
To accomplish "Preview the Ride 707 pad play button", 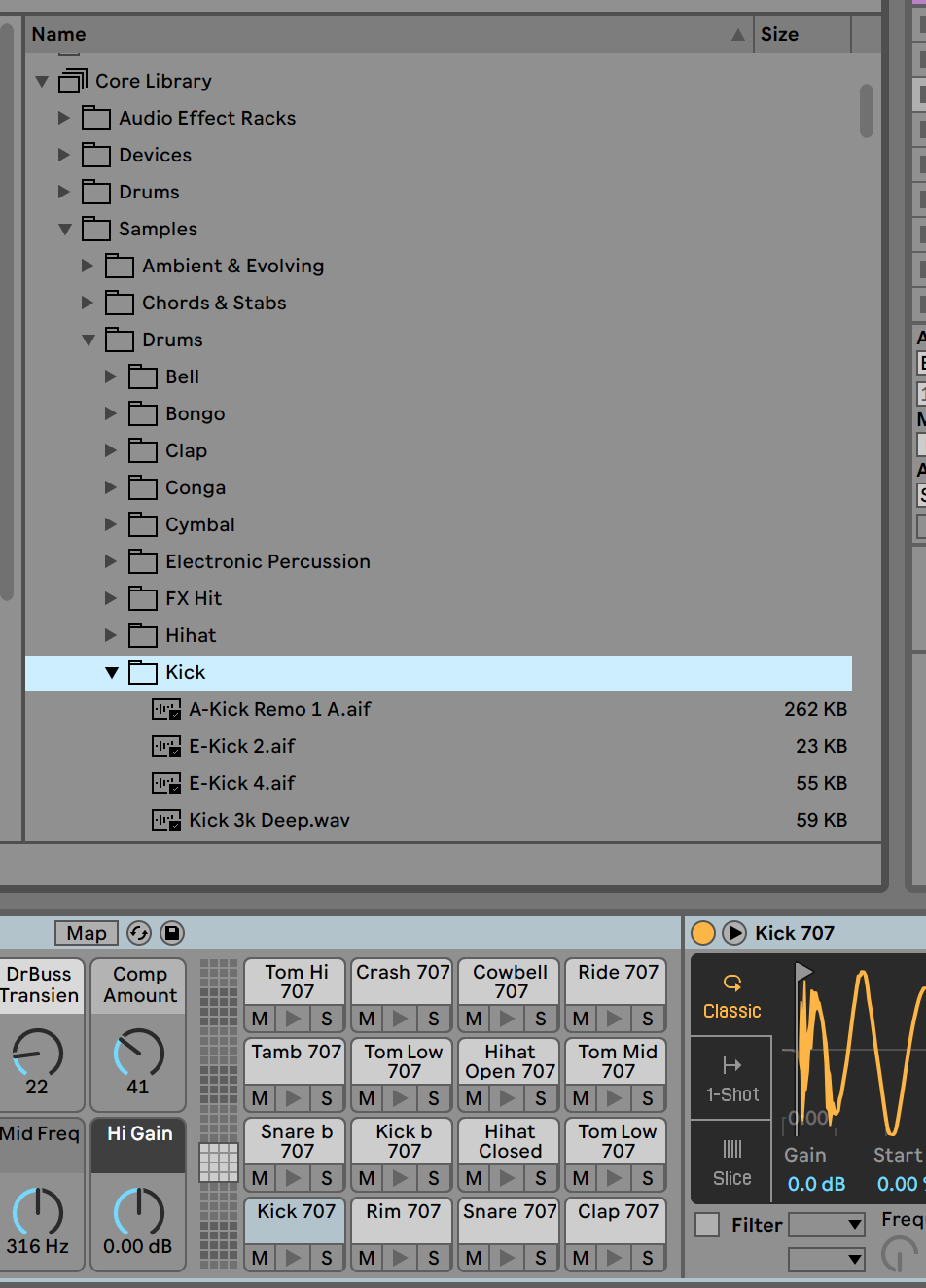I will coord(614,1019).
